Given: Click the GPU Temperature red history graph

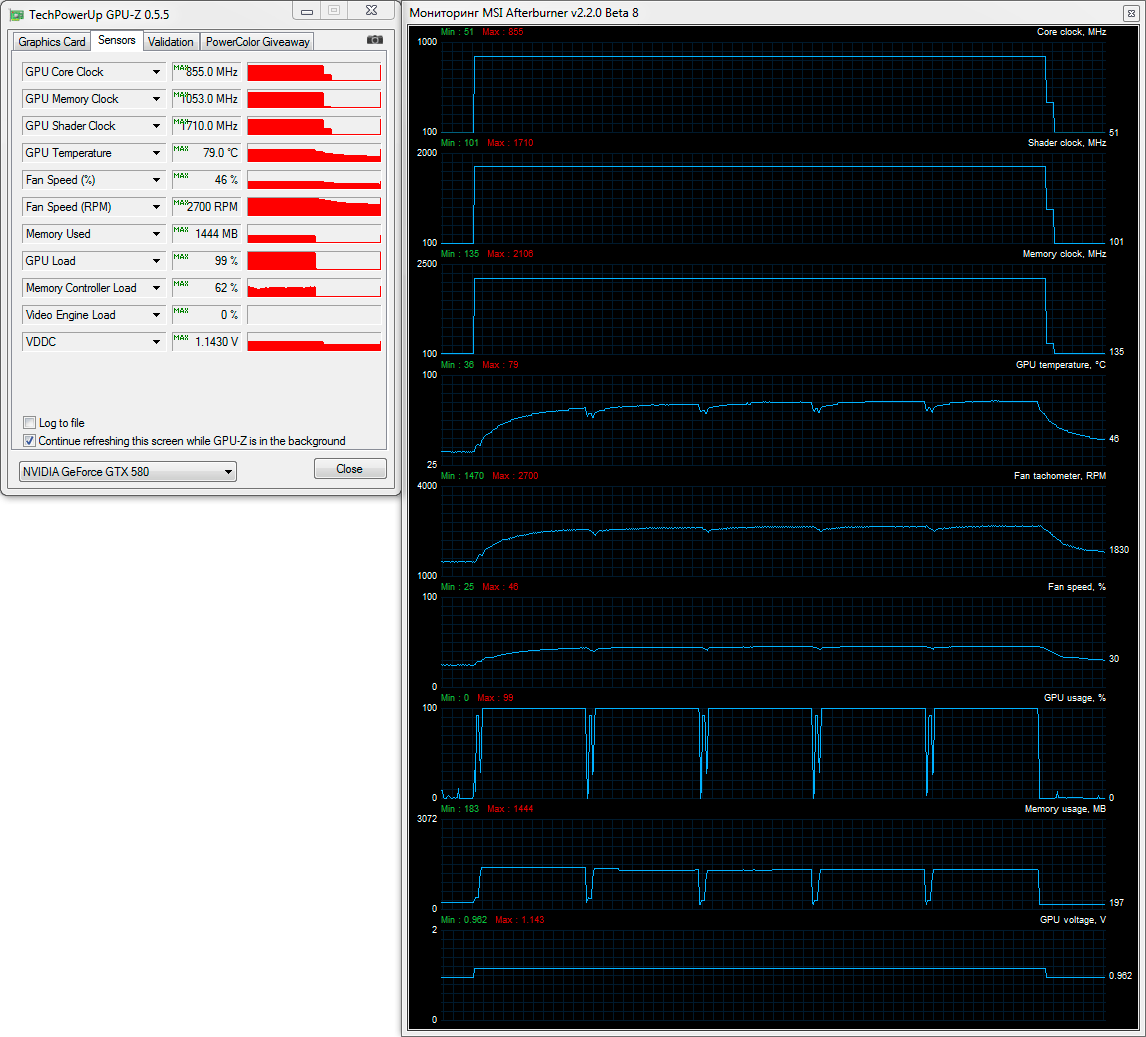Looking at the screenshot, I should (x=314, y=153).
